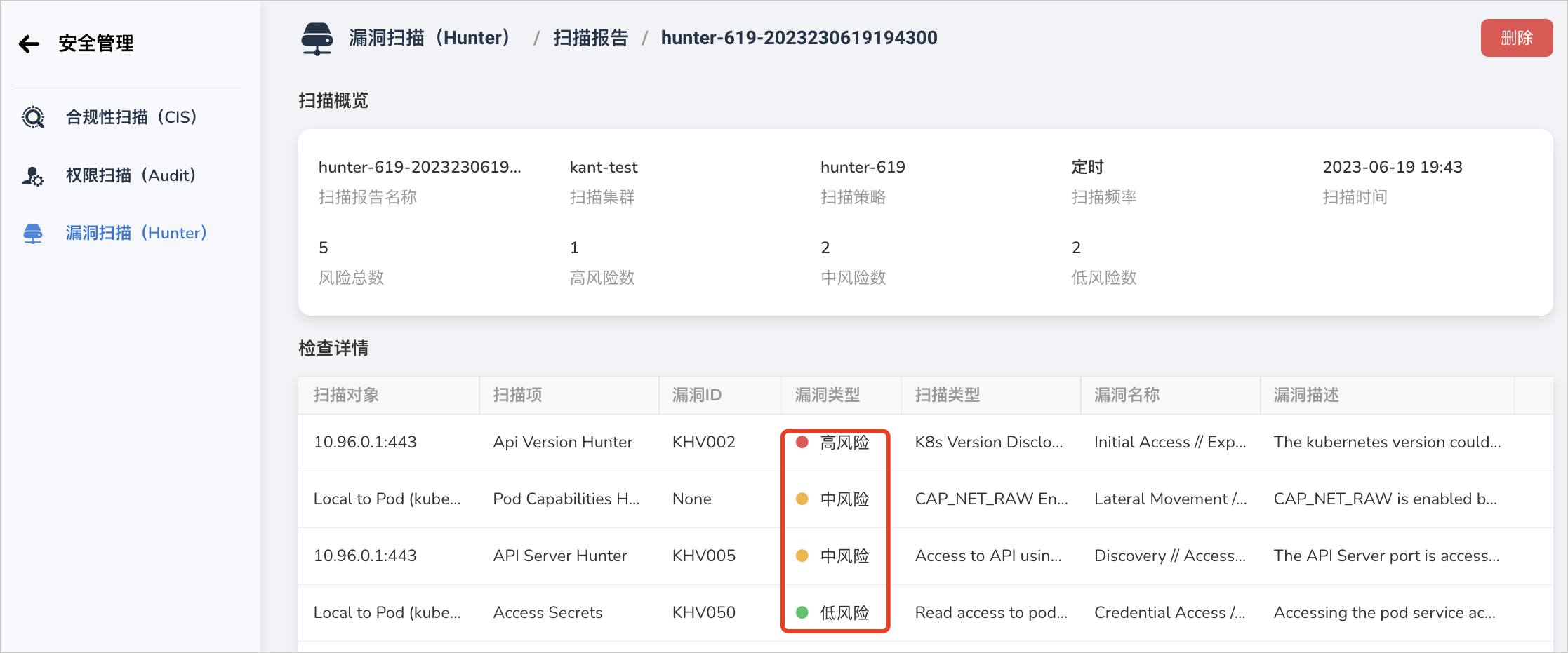The image size is (1568, 653).
Task: Click the orange dot in the Pod Capabilities row
Action: (x=802, y=499)
